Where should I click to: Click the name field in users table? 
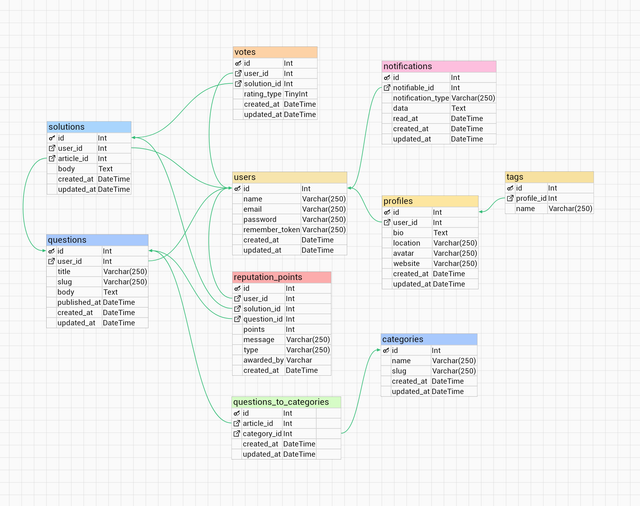coord(290,199)
